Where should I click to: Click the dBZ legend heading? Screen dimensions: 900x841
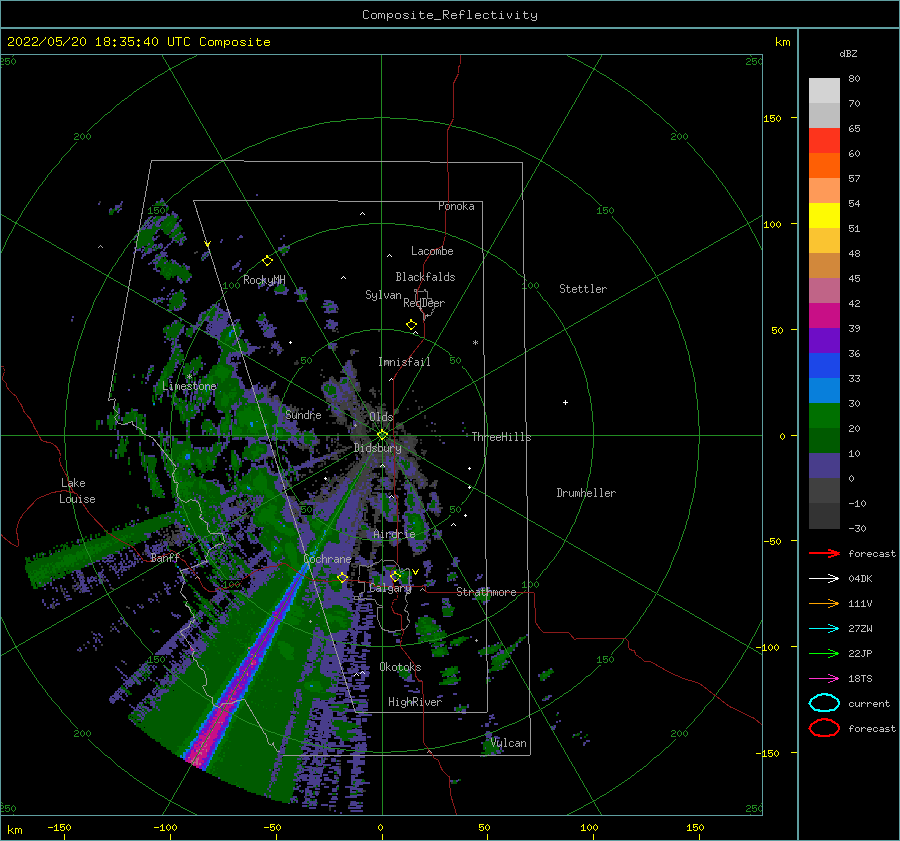click(x=848, y=53)
